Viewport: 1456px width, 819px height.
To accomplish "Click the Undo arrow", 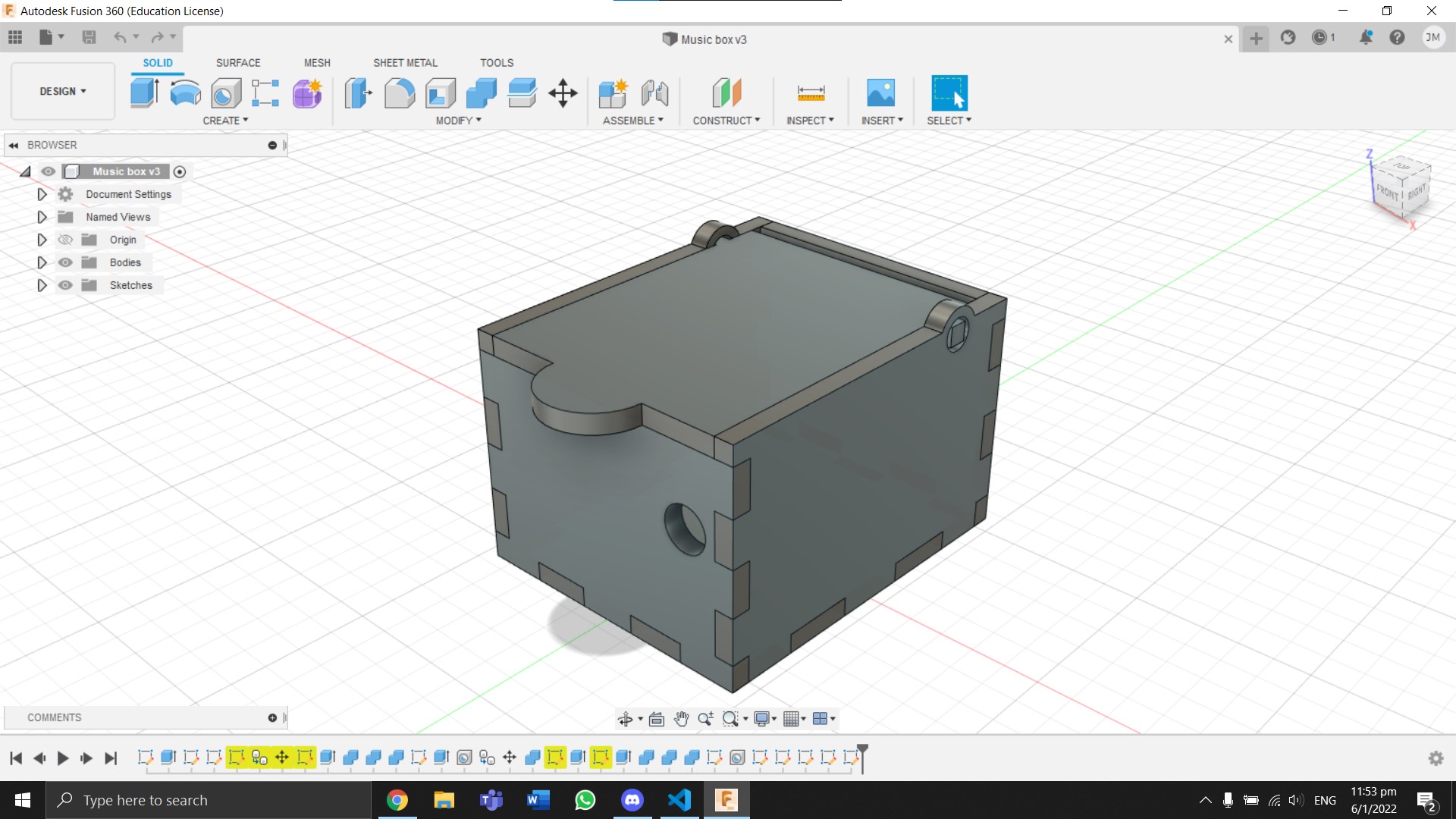I will [120, 37].
